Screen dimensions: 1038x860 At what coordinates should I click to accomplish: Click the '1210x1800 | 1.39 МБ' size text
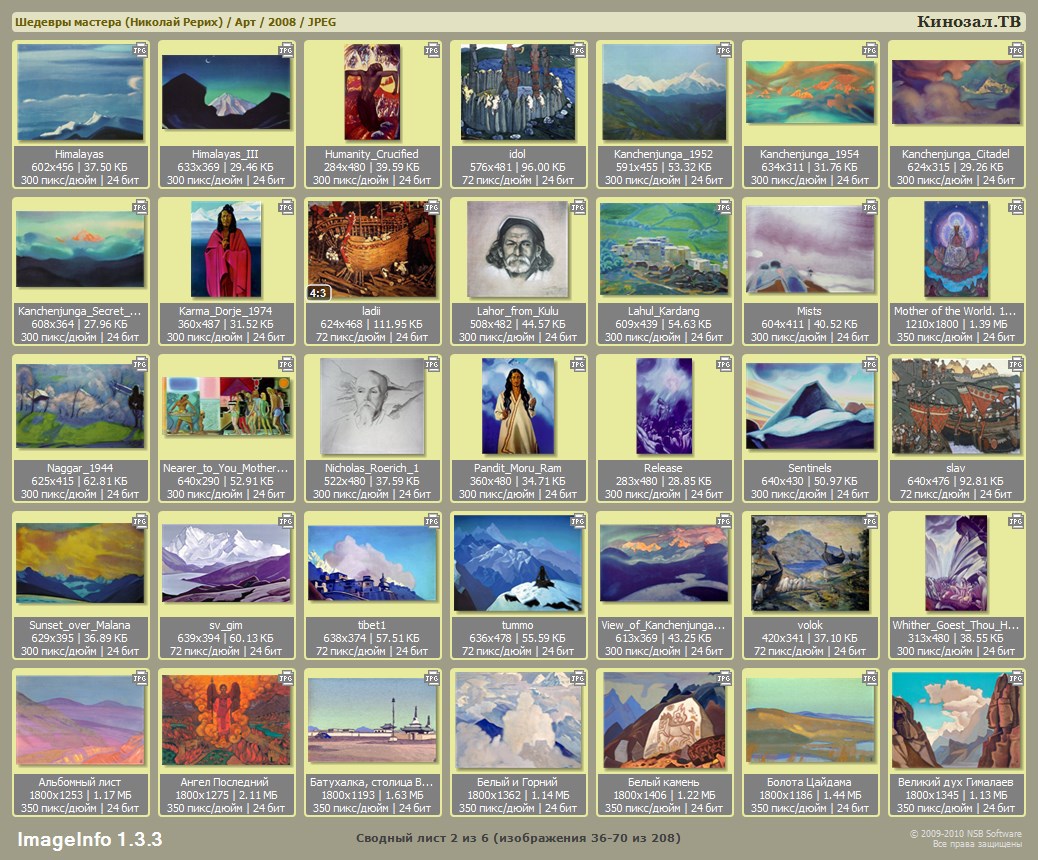coord(956,324)
